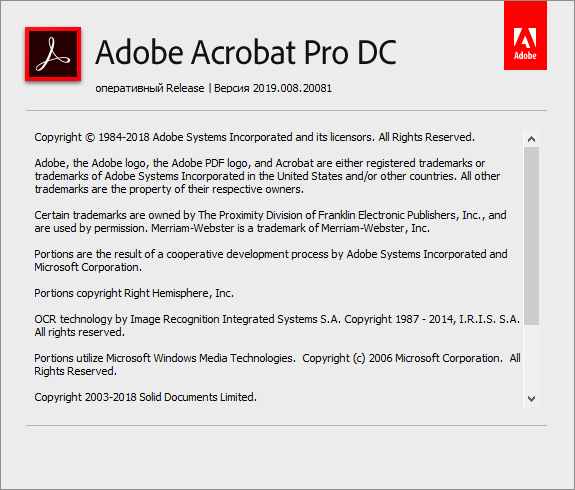575x490 pixels.
Task: Click the red Adobe corporate logo
Action: [525, 35]
